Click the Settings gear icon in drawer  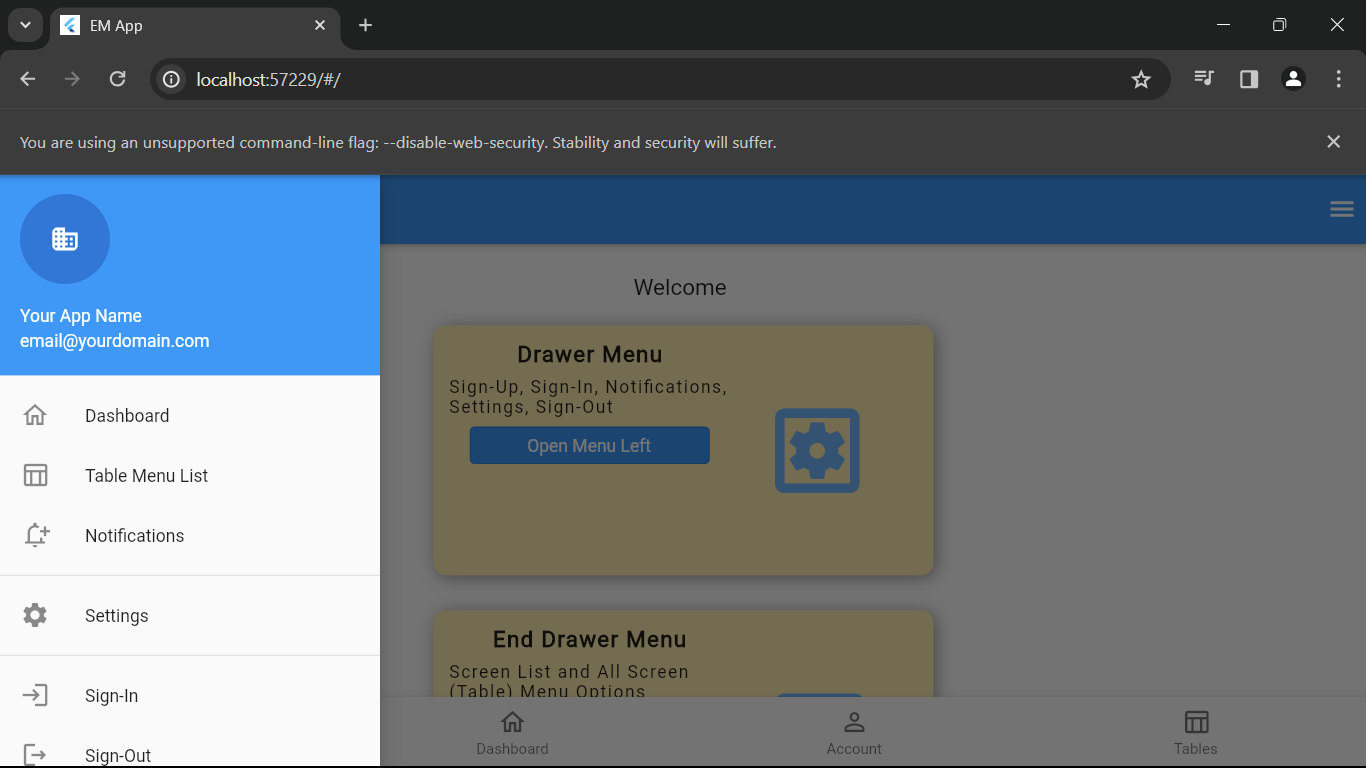pos(35,615)
